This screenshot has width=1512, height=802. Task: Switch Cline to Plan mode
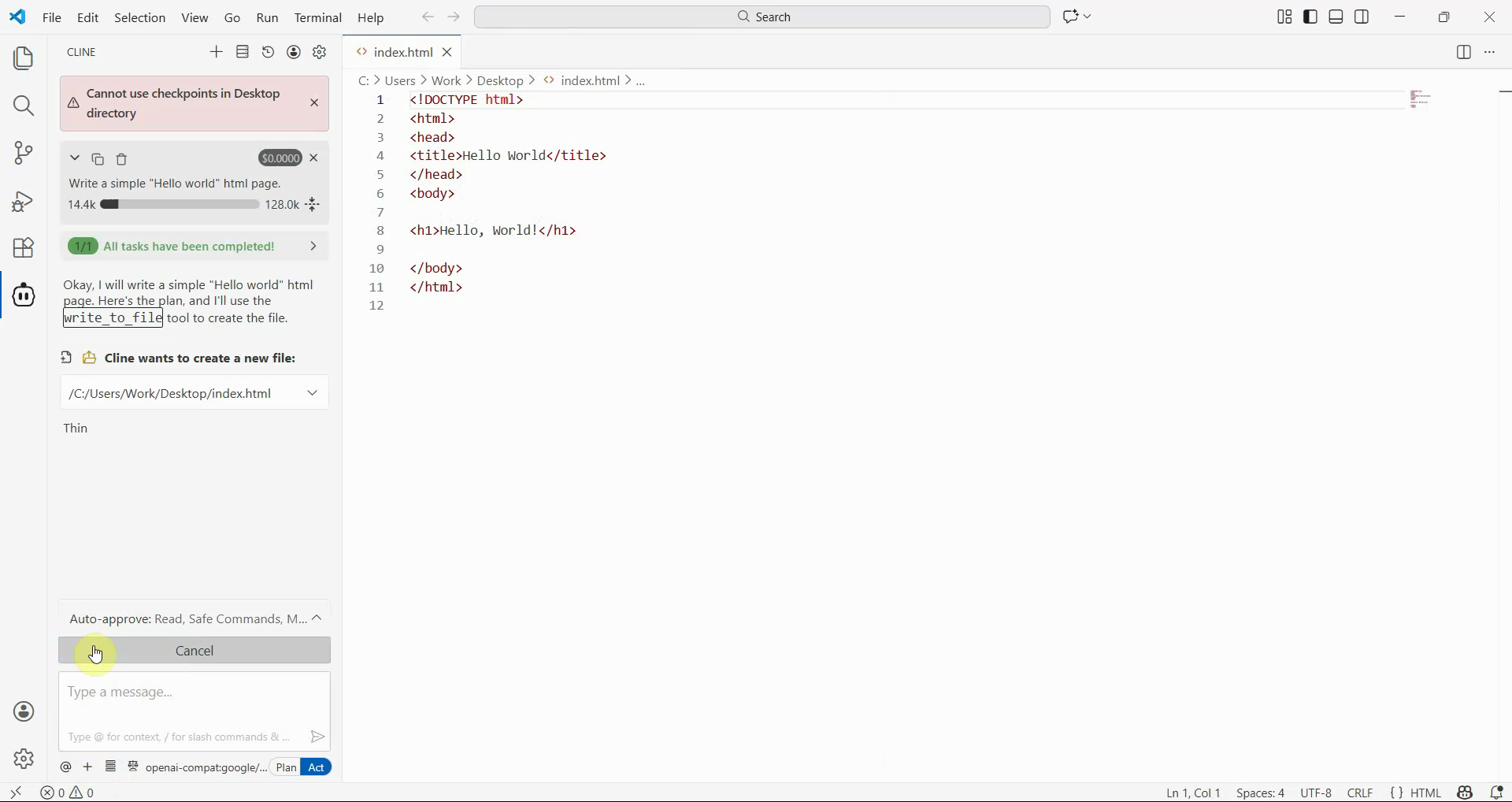pos(286,767)
